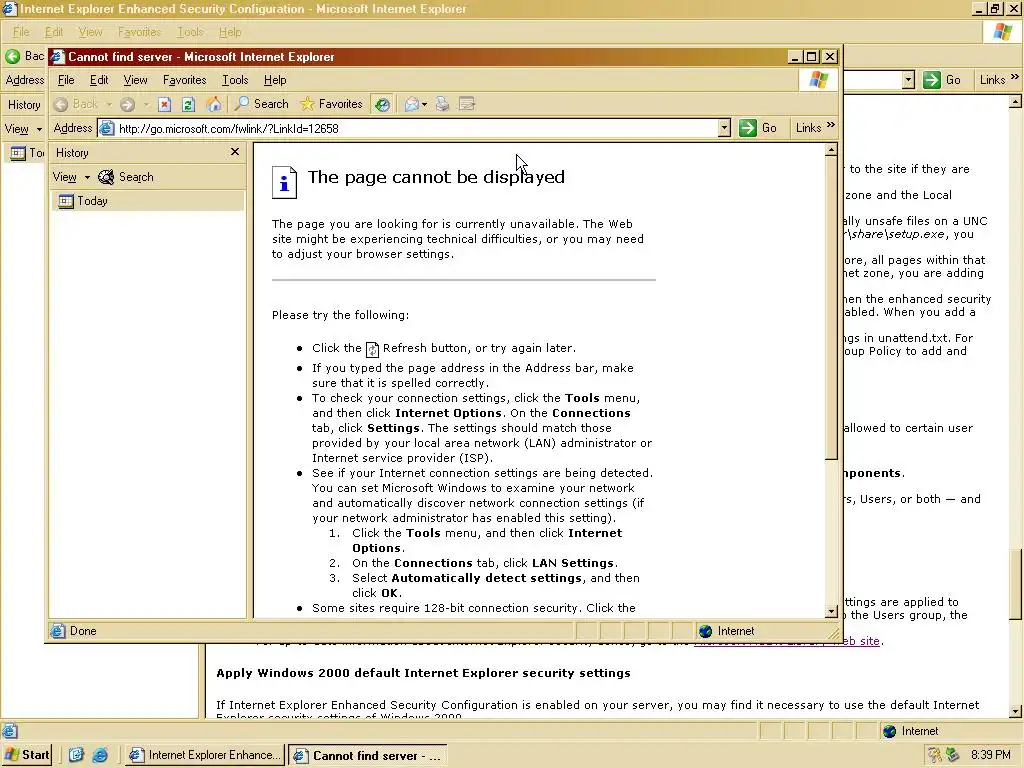Click the Internet zone icon in background status bar

click(x=889, y=731)
